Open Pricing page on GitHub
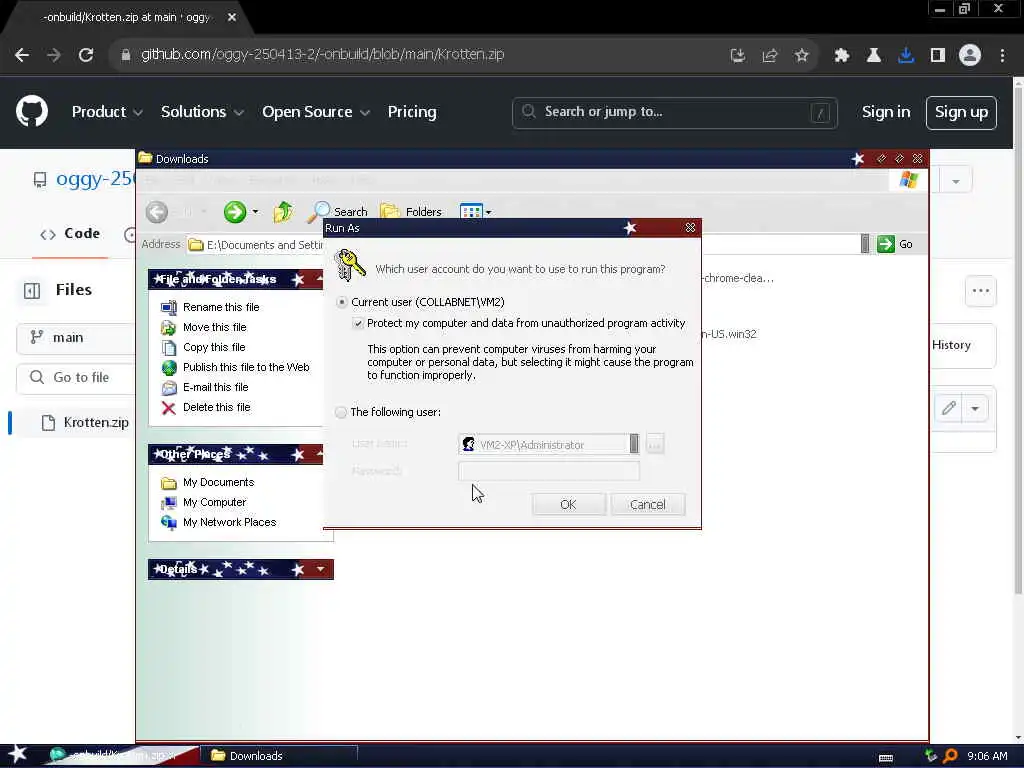The width and height of the screenshot is (1024, 768). [412, 112]
